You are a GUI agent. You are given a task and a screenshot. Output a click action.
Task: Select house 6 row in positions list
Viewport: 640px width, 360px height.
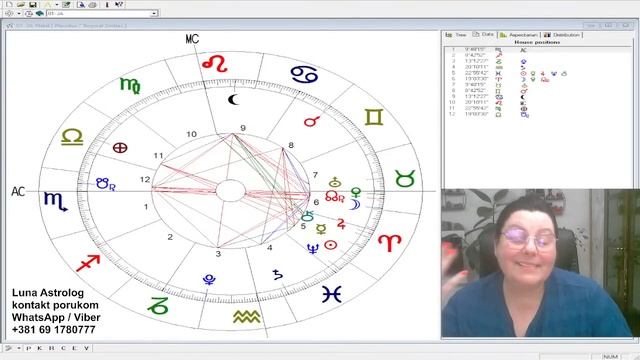pyautogui.click(x=537, y=79)
